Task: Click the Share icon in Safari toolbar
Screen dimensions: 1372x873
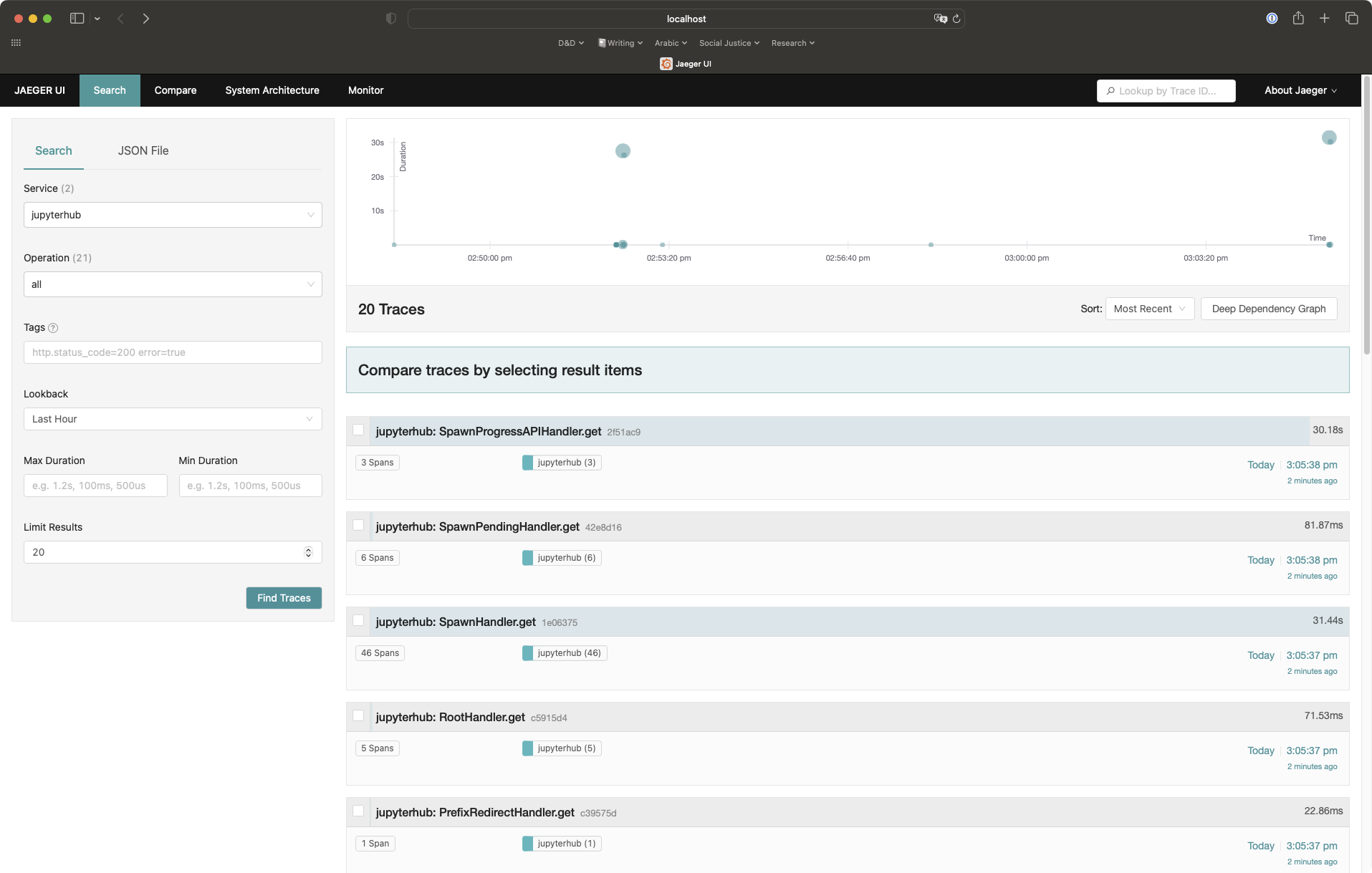Action: click(x=1298, y=18)
